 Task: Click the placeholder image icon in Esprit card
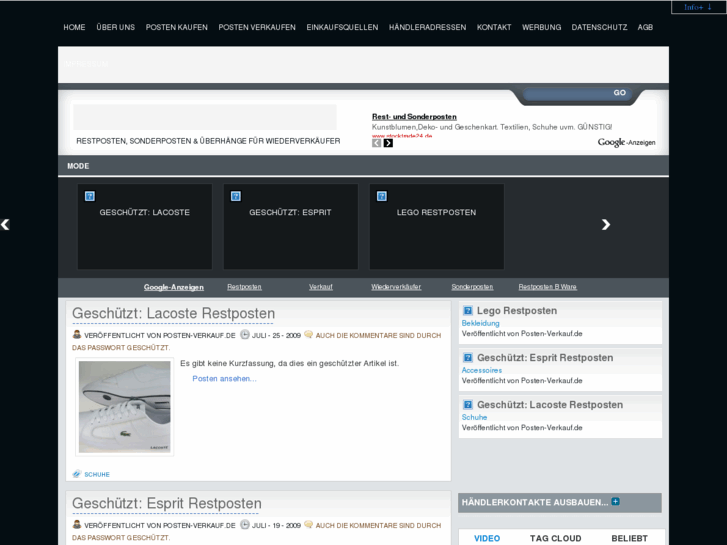click(236, 196)
